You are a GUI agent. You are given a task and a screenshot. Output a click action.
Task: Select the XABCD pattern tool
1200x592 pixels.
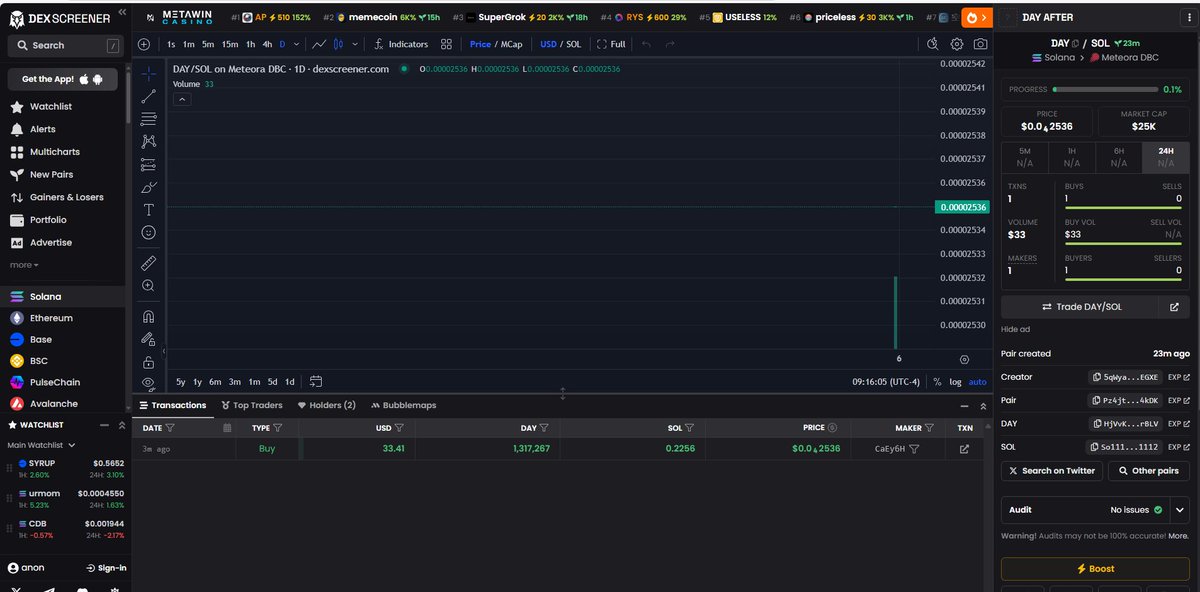tap(148, 142)
